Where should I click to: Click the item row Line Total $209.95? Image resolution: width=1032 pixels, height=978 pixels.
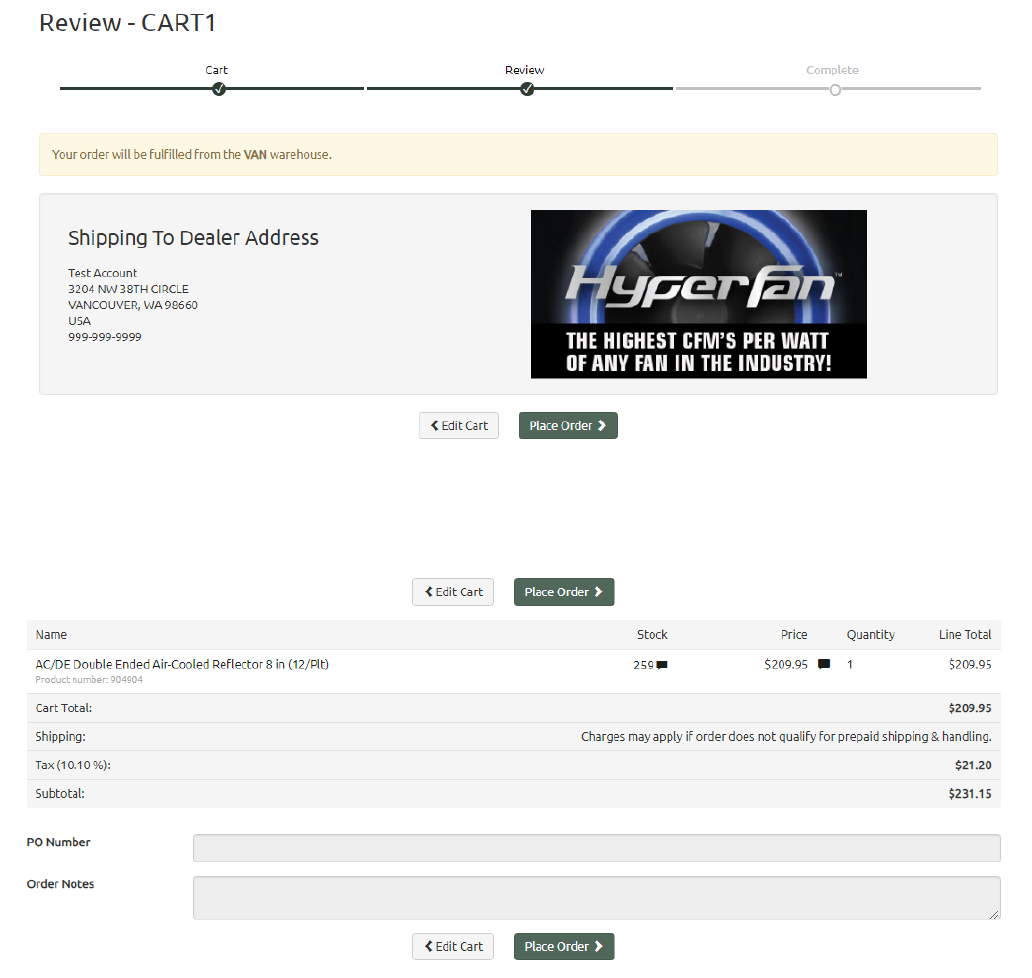pos(969,665)
